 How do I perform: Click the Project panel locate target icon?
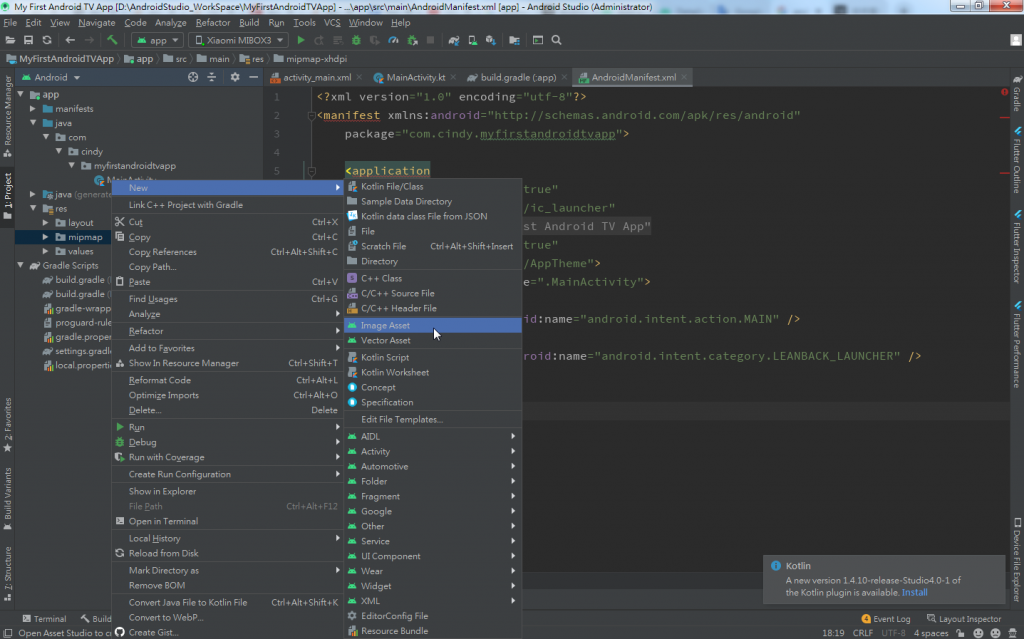point(193,77)
